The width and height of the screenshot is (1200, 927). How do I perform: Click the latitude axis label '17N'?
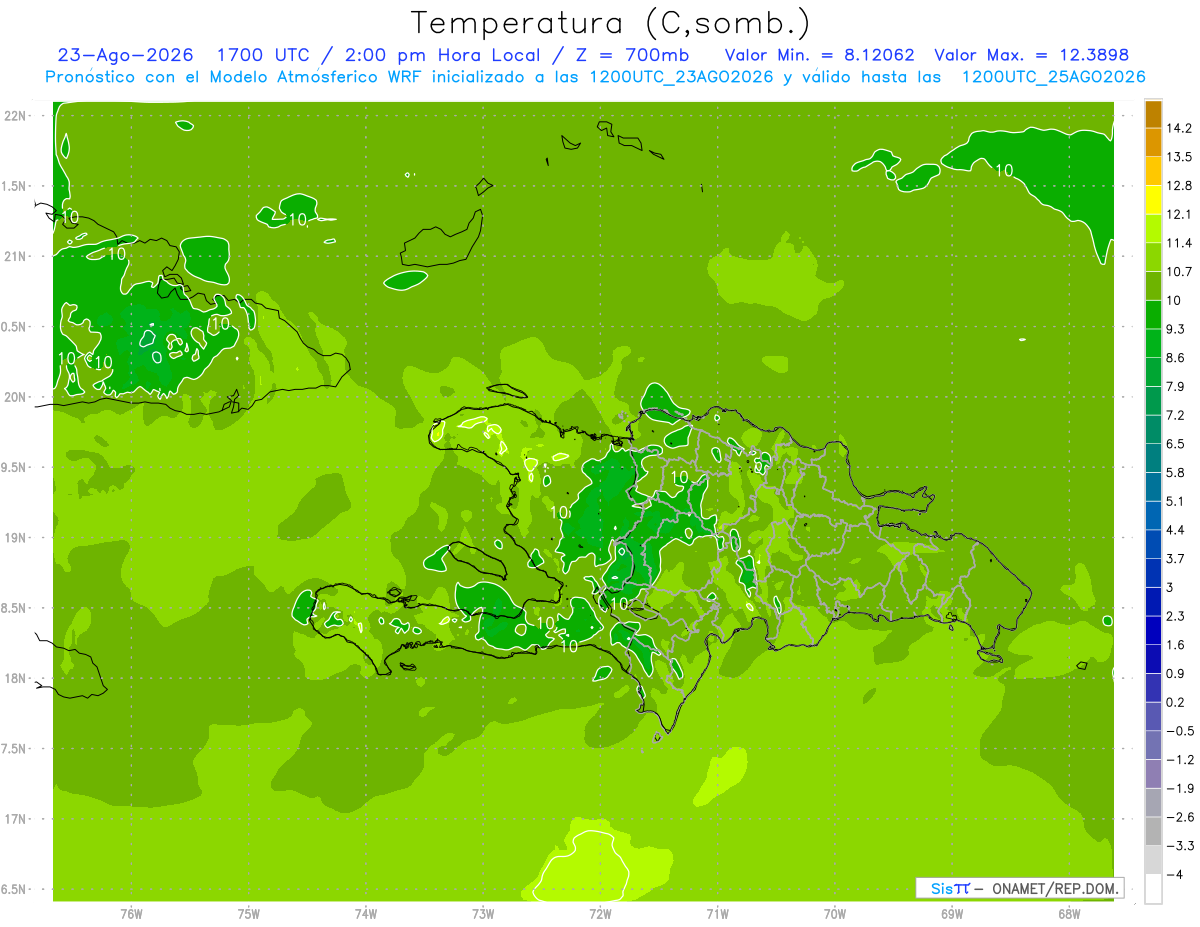(x=17, y=819)
